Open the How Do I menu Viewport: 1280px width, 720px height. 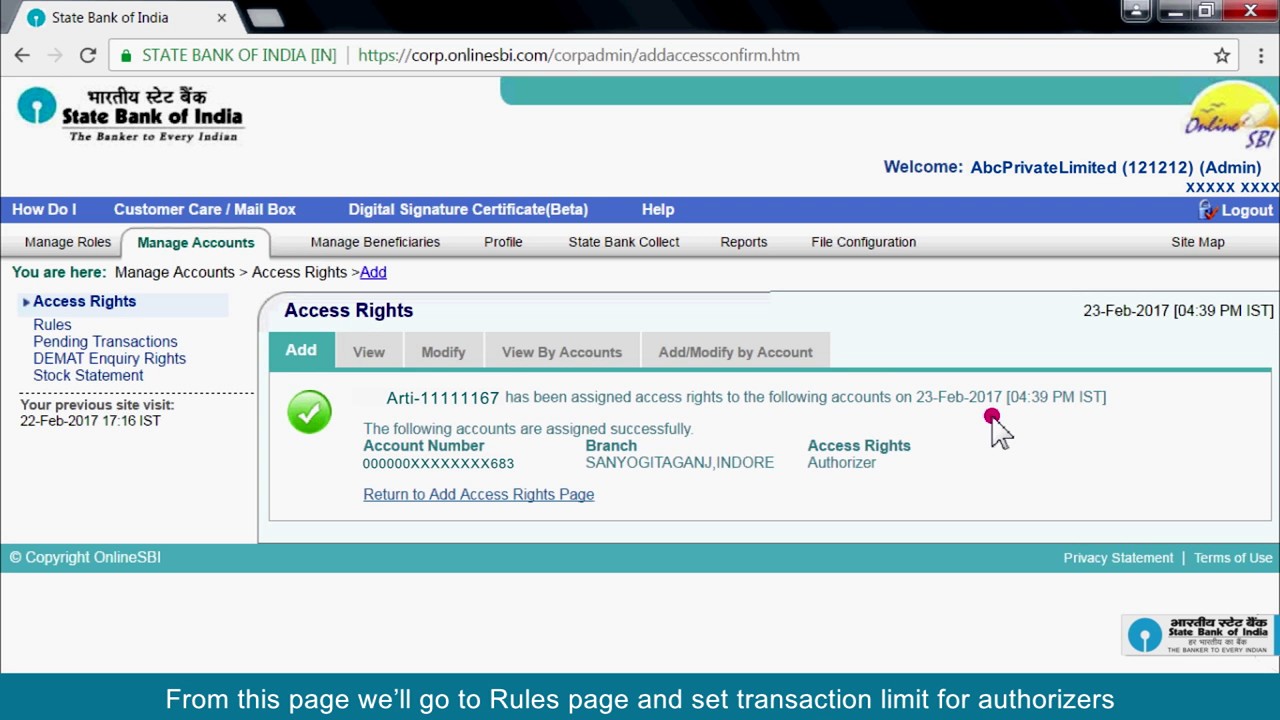click(44, 209)
